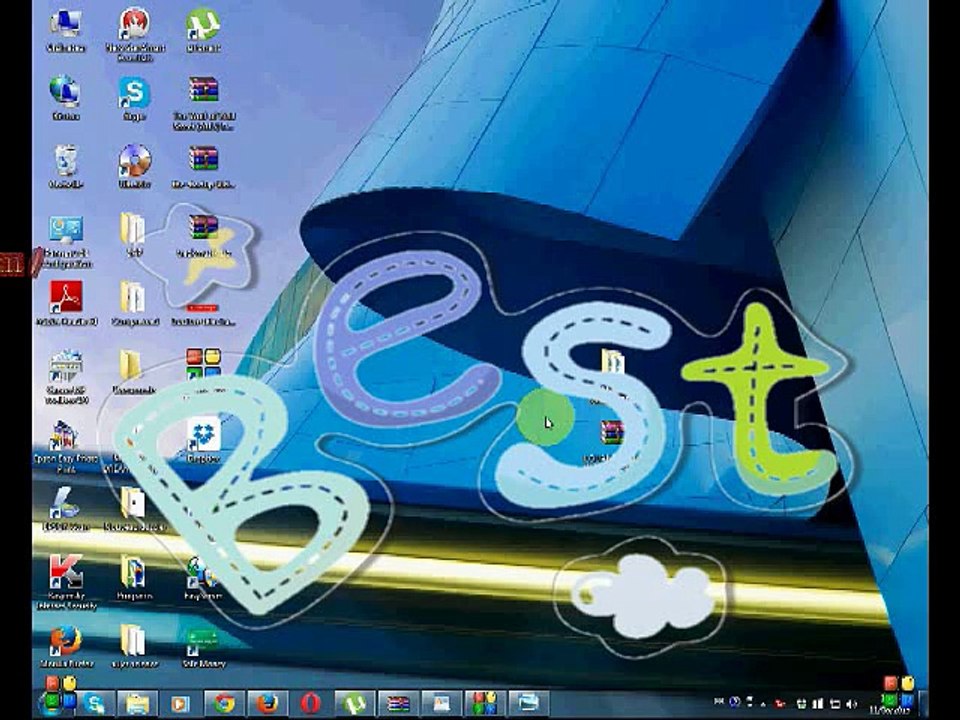Open the Dropbox desktop shortcut
This screenshot has height=720, width=960.
[x=203, y=440]
